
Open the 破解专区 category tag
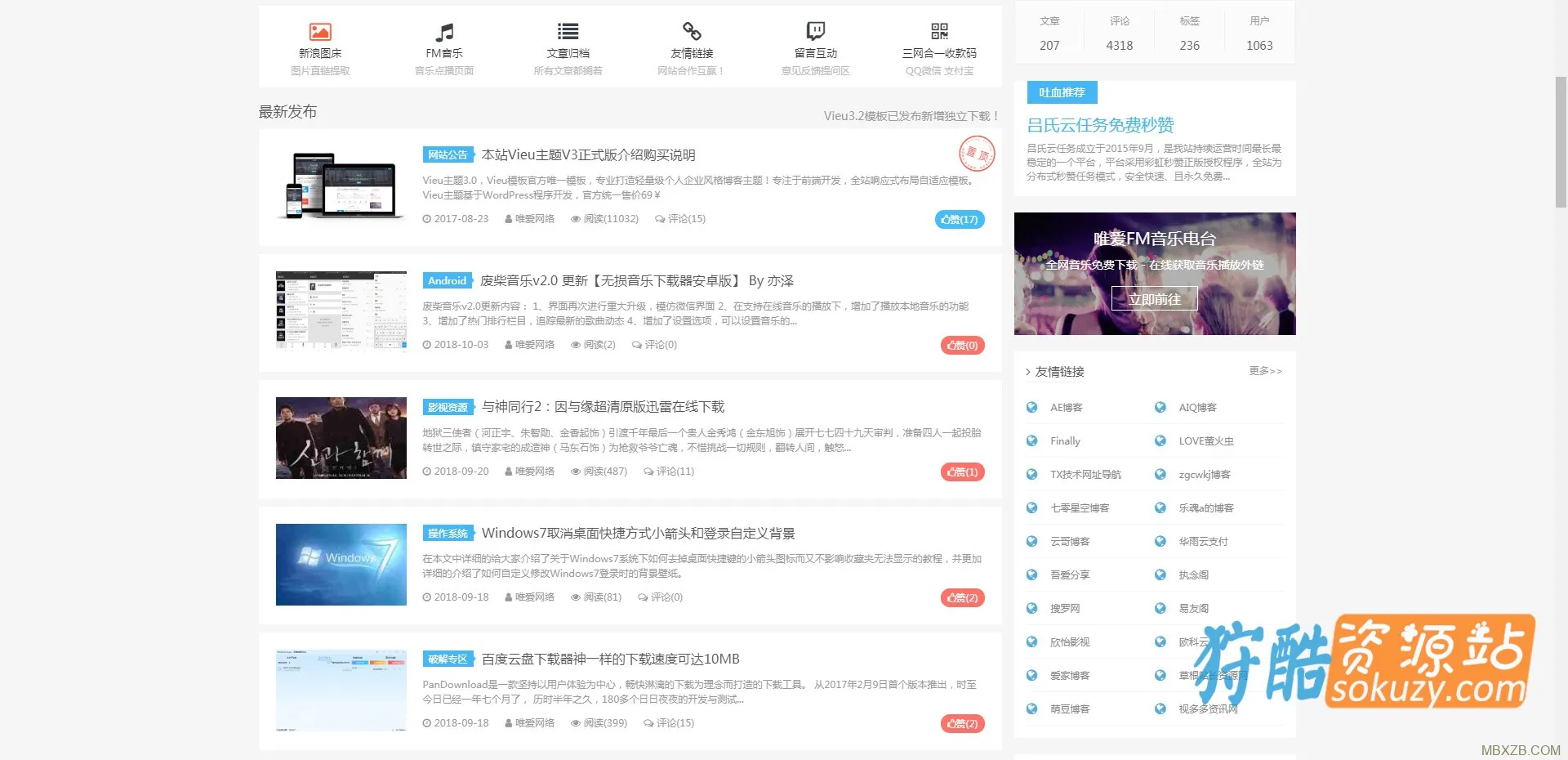click(448, 659)
